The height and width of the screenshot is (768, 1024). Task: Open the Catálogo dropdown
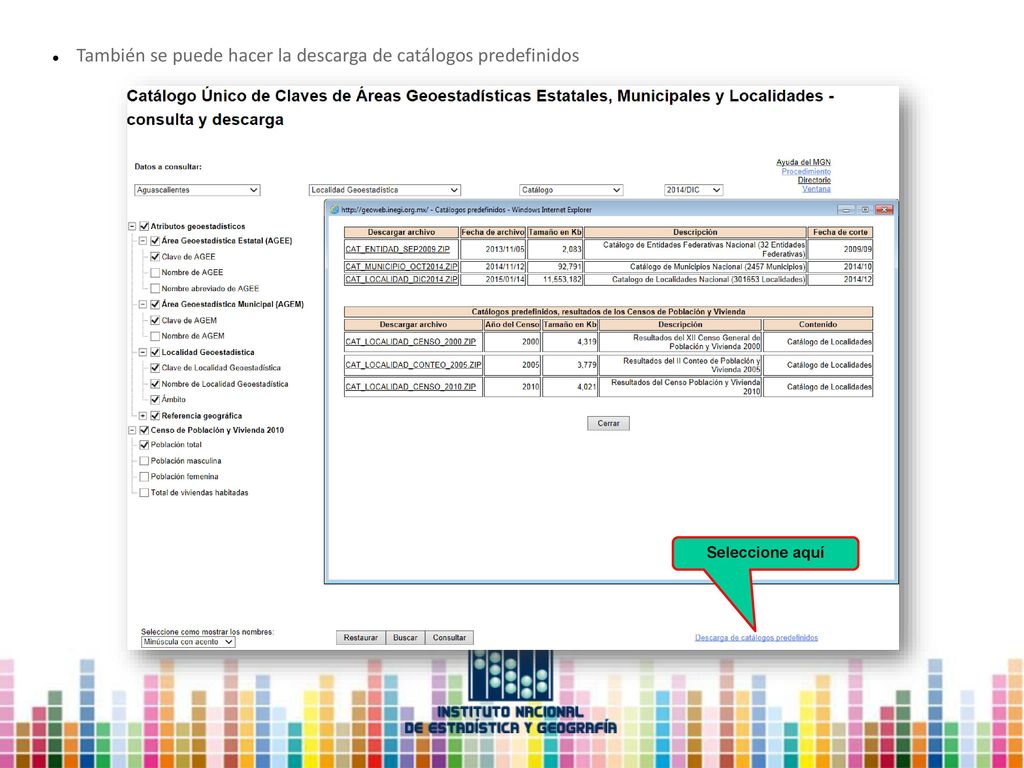[x=571, y=190]
